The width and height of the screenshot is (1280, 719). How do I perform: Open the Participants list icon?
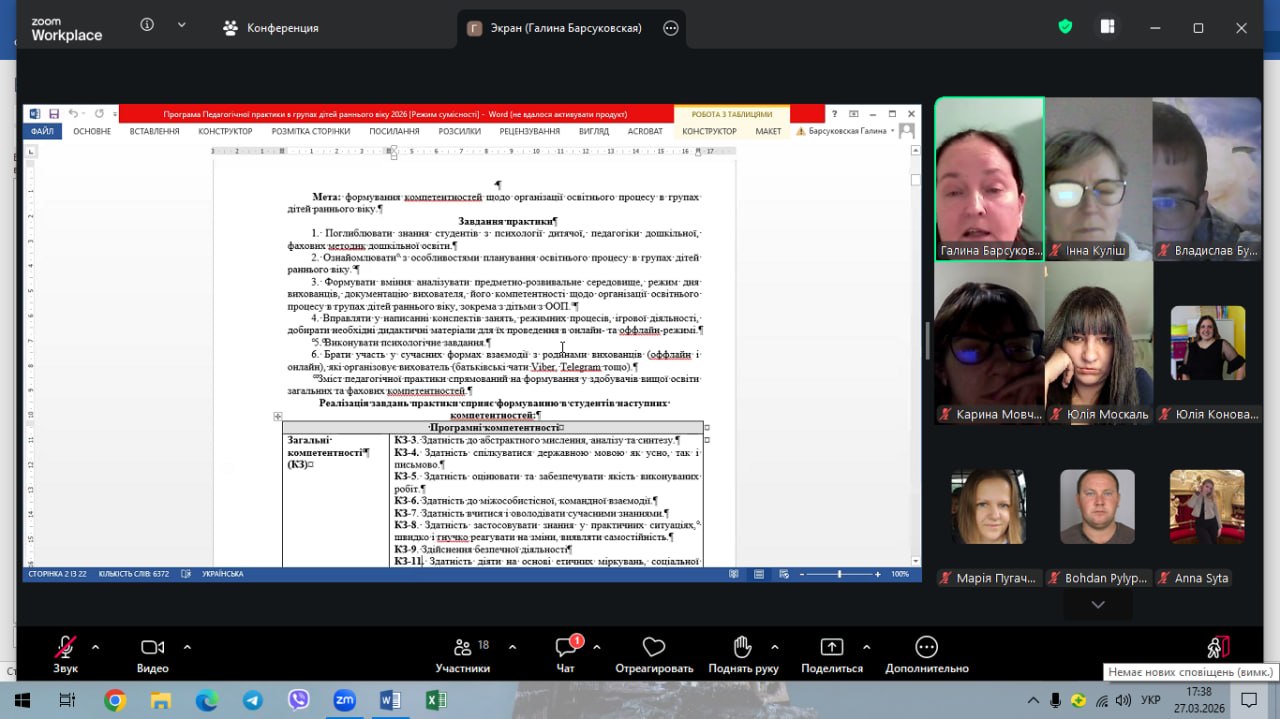tap(462, 648)
